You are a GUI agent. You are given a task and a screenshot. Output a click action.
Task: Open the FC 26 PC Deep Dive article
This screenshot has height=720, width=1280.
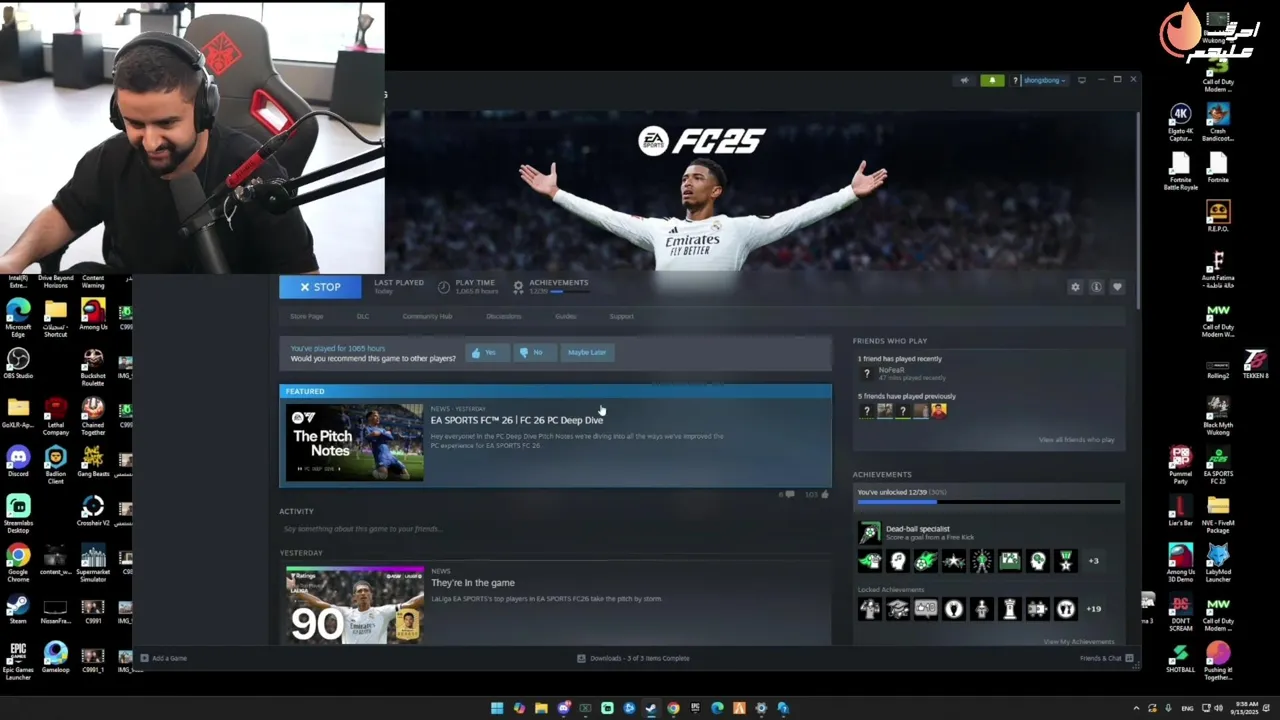point(517,420)
